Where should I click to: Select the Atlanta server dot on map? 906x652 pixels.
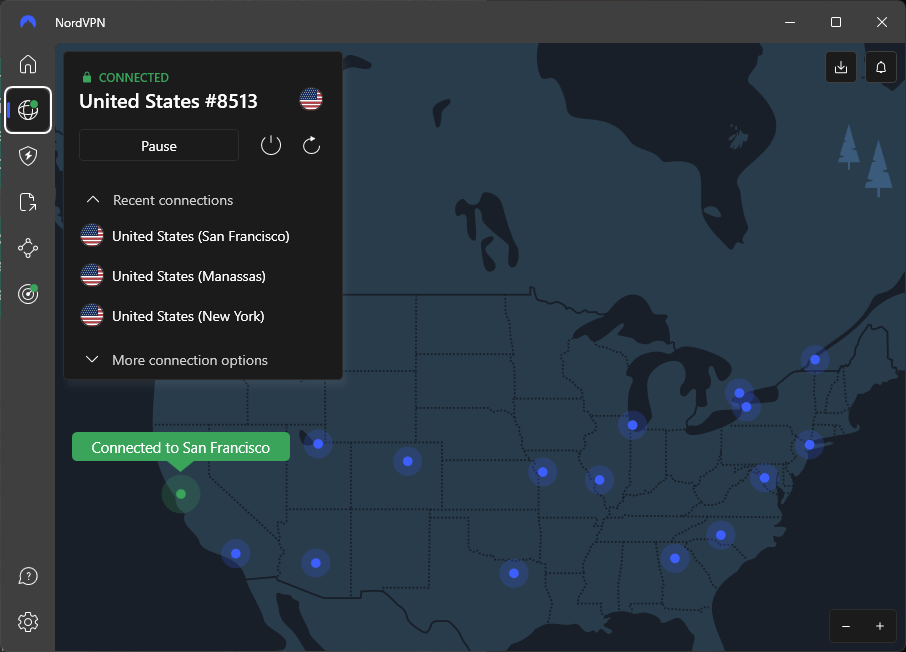pyautogui.click(x=674, y=558)
